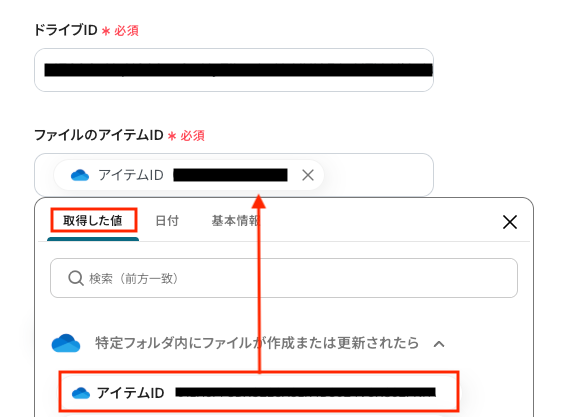Click the redacted value in the アイテムID list row
The width and height of the screenshot is (575, 417).
(x=305, y=392)
